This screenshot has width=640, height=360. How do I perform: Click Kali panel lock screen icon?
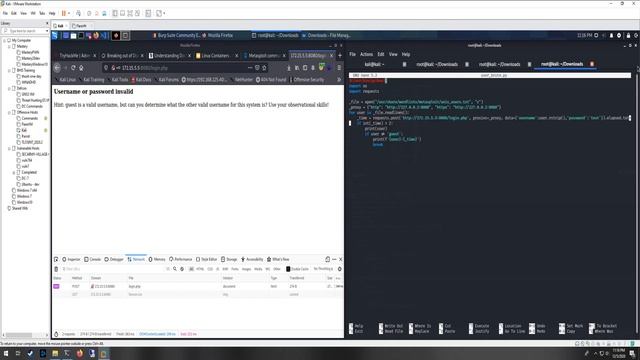point(628,36)
